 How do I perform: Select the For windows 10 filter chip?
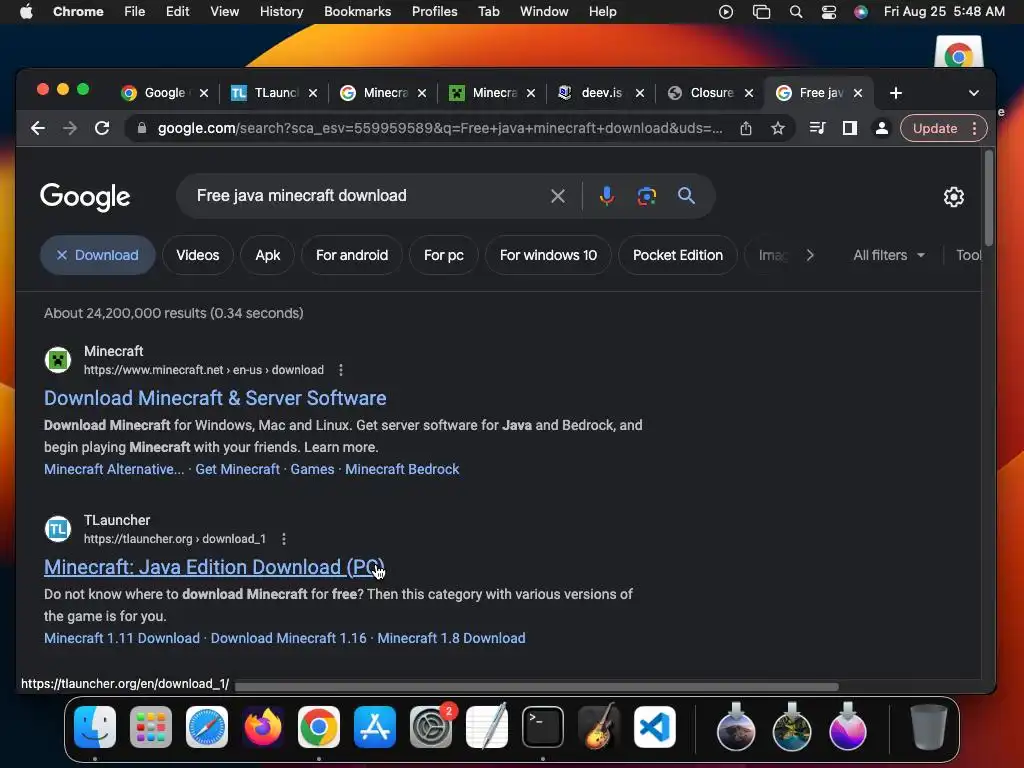(549, 255)
